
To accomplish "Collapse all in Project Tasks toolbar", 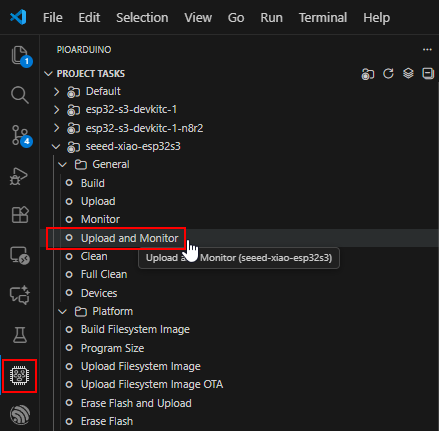I will [428, 73].
